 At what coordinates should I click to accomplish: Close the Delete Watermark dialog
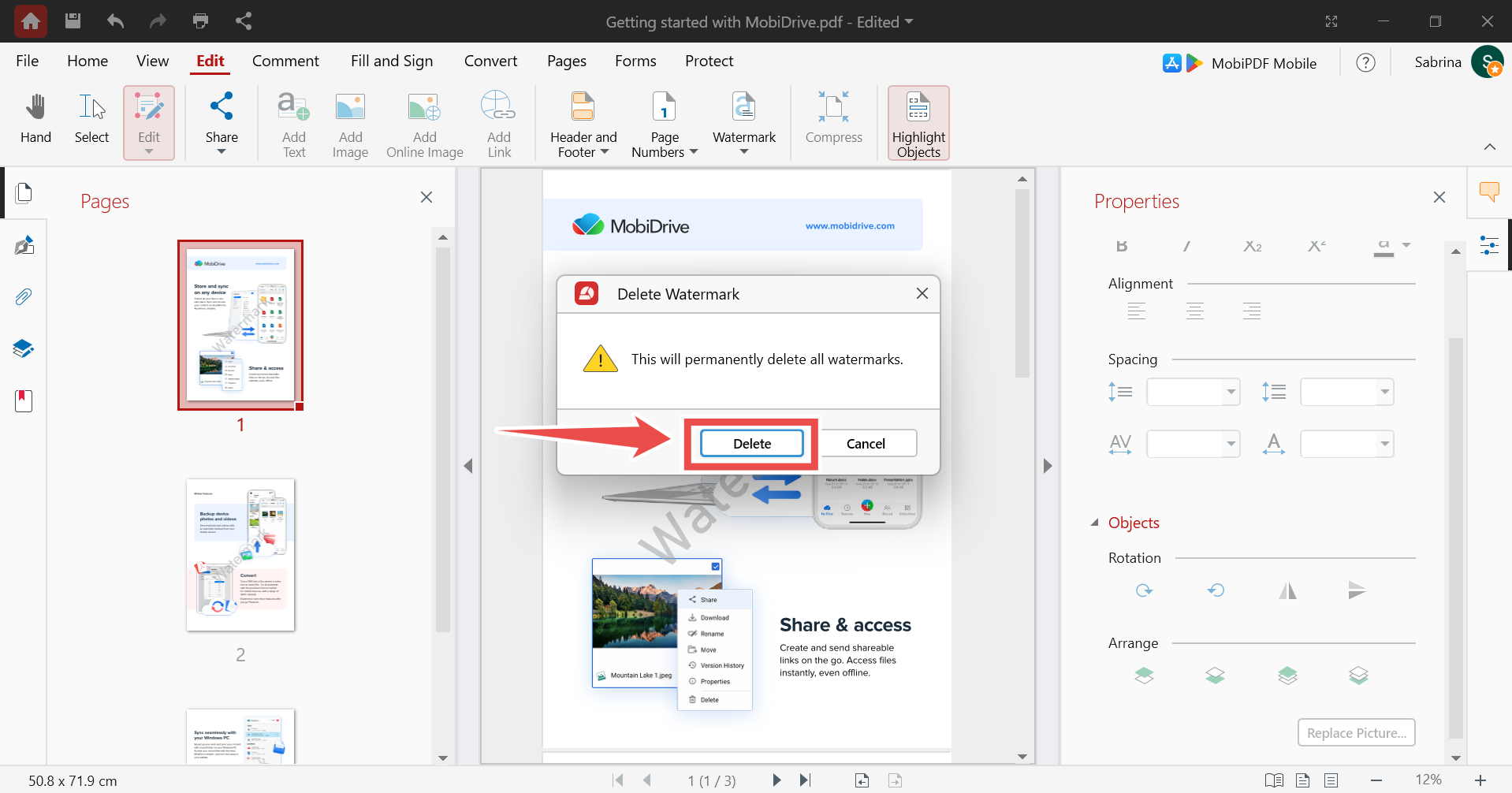pyautogui.click(x=922, y=293)
